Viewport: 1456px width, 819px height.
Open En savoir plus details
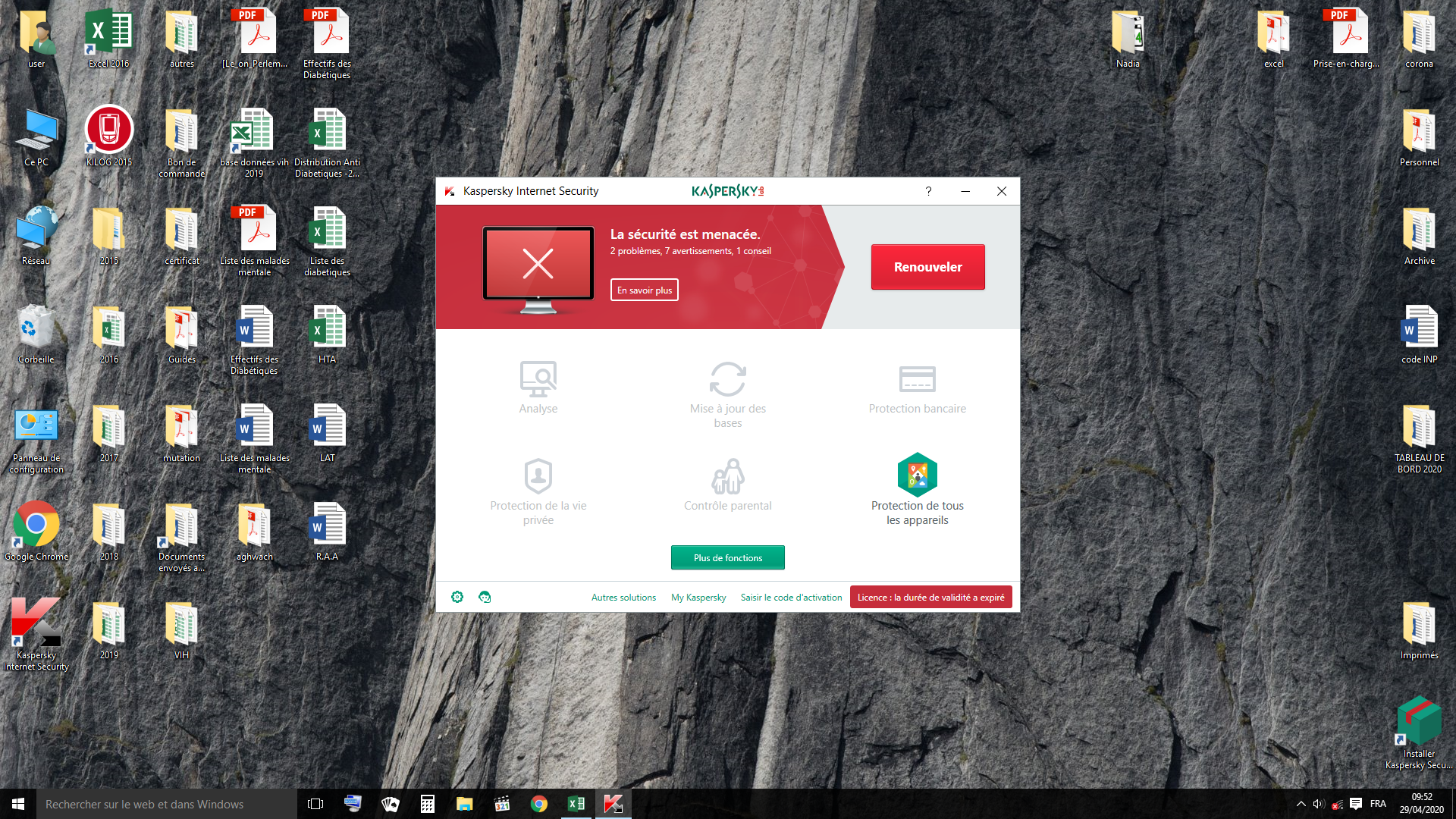(x=645, y=290)
